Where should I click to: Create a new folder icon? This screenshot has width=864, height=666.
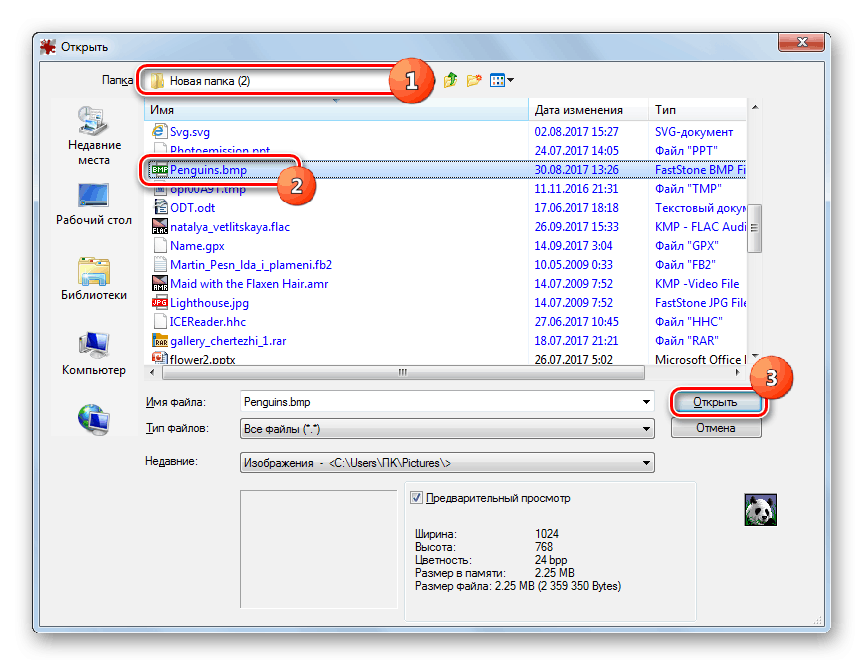click(x=474, y=80)
